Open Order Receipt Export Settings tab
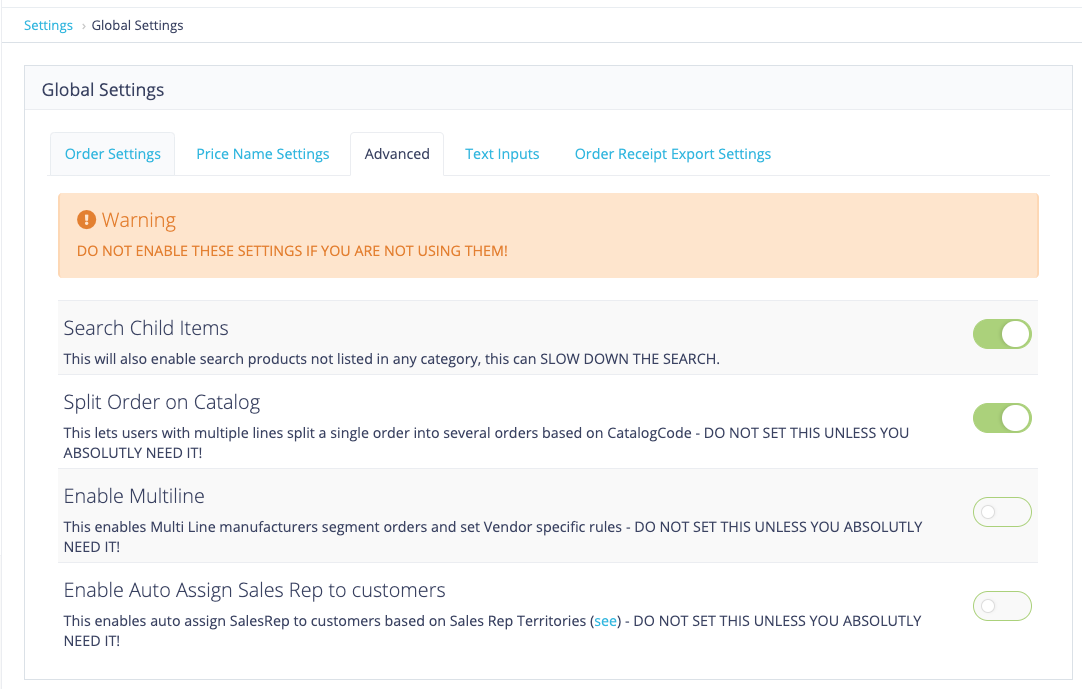 coord(673,154)
